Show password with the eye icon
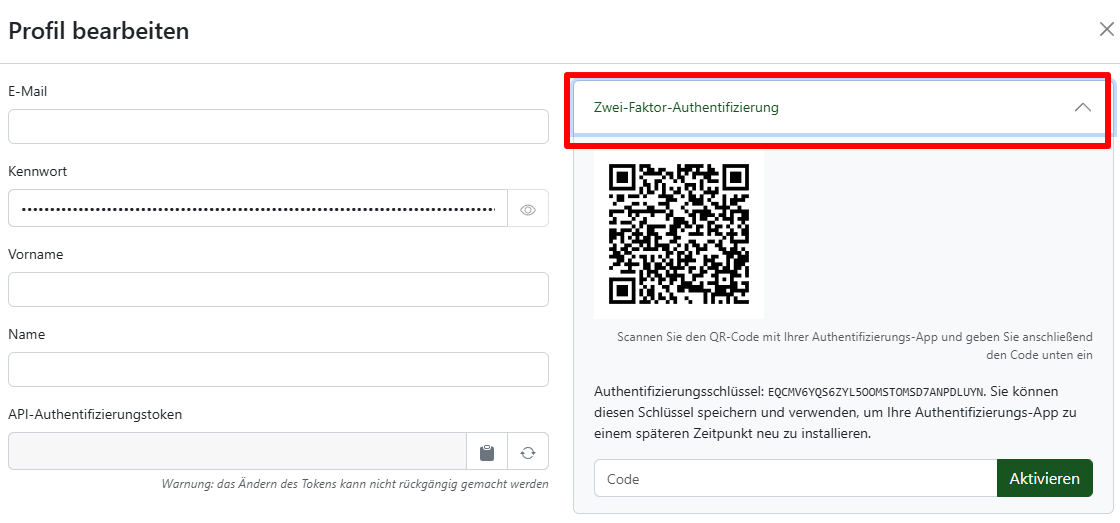The image size is (1120, 523). click(528, 209)
